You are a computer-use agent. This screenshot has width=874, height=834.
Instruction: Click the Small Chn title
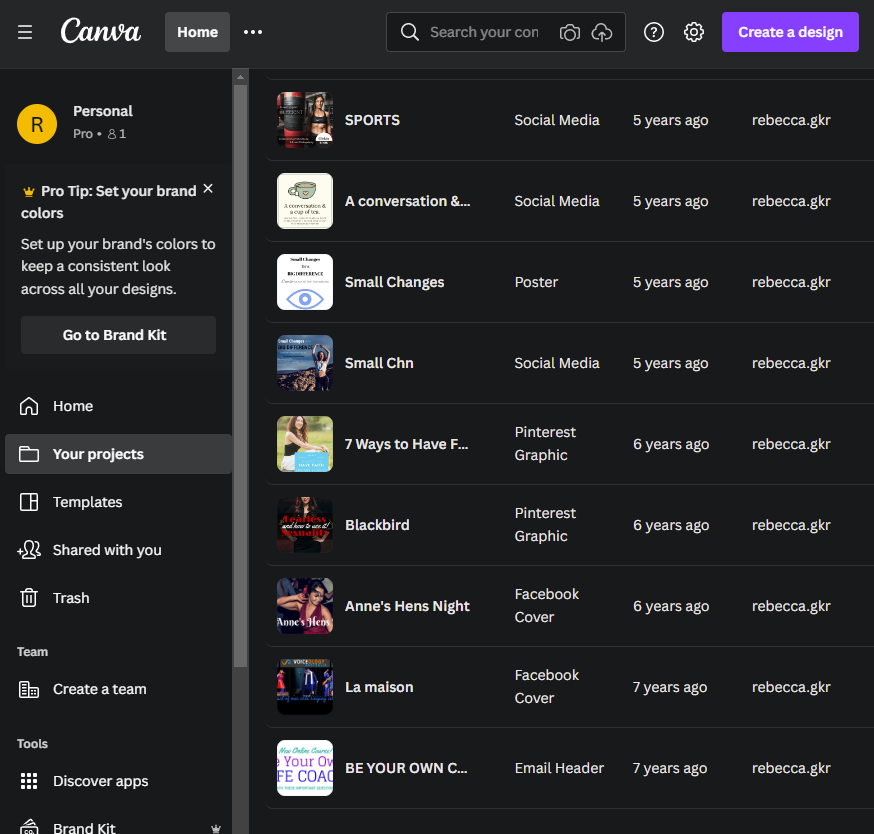click(x=379, y=363)
